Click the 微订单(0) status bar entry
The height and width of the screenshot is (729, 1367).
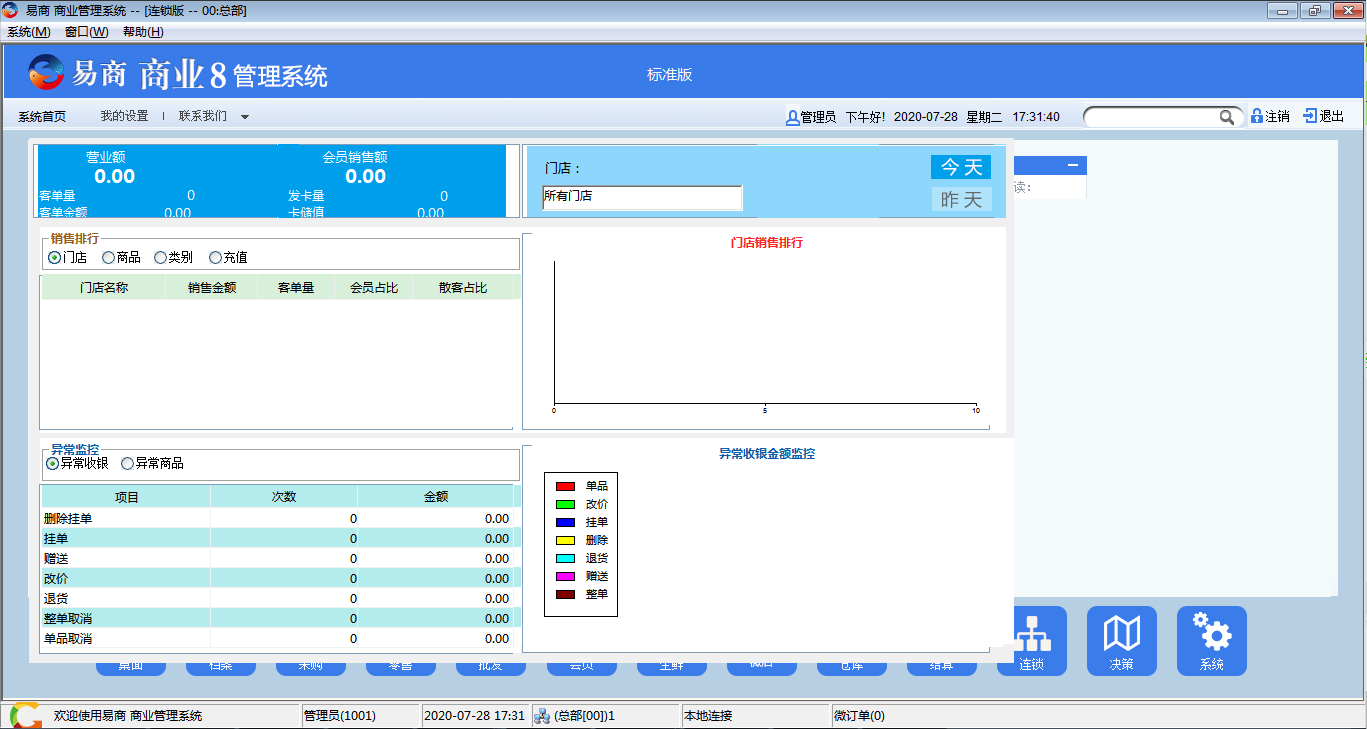pyautogui.click(x=1096, y=716)
